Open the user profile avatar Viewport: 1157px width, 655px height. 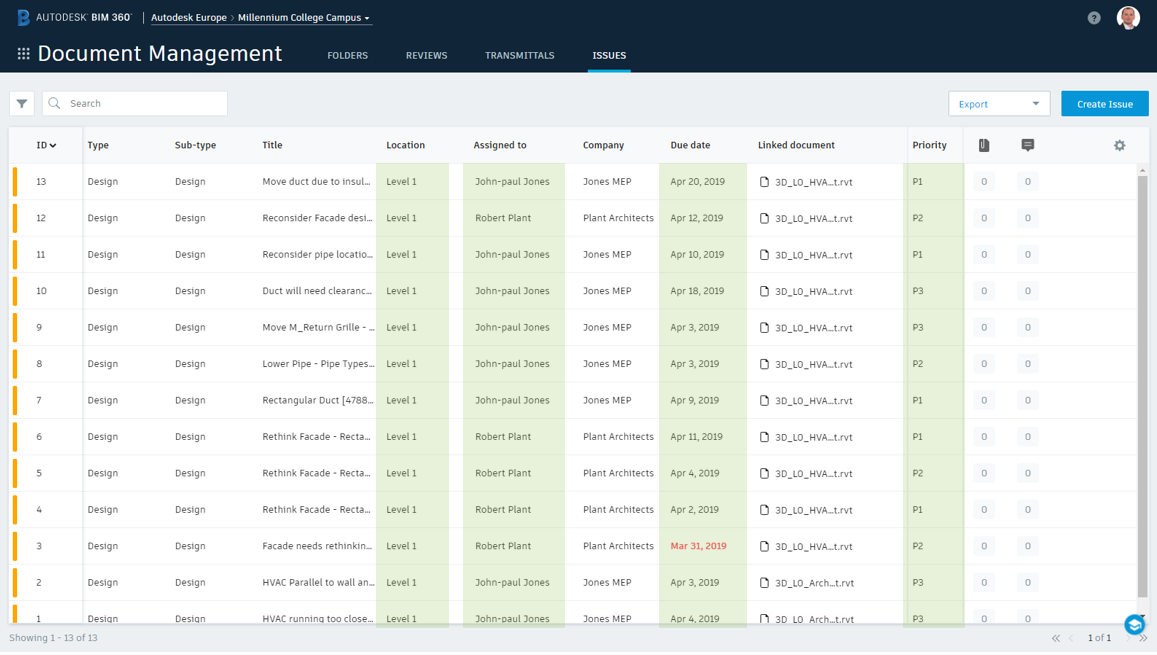coord(1128,17)
